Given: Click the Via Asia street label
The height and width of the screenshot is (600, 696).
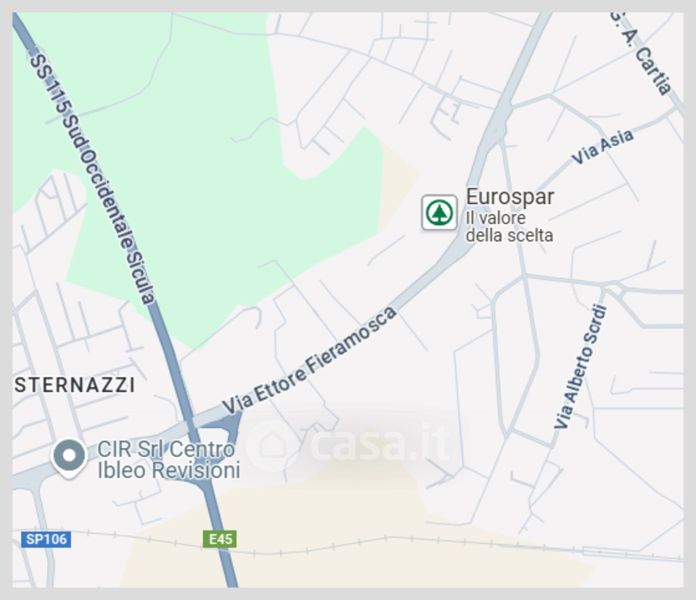Looking at the screenshot, I should pos(602,147).
